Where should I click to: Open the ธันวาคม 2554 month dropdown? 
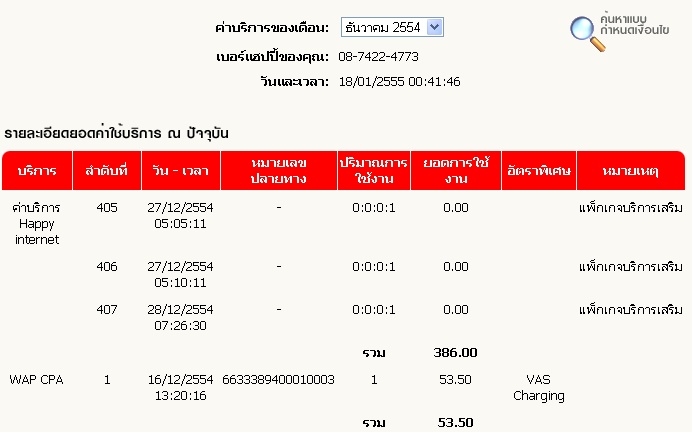point(392,27)
